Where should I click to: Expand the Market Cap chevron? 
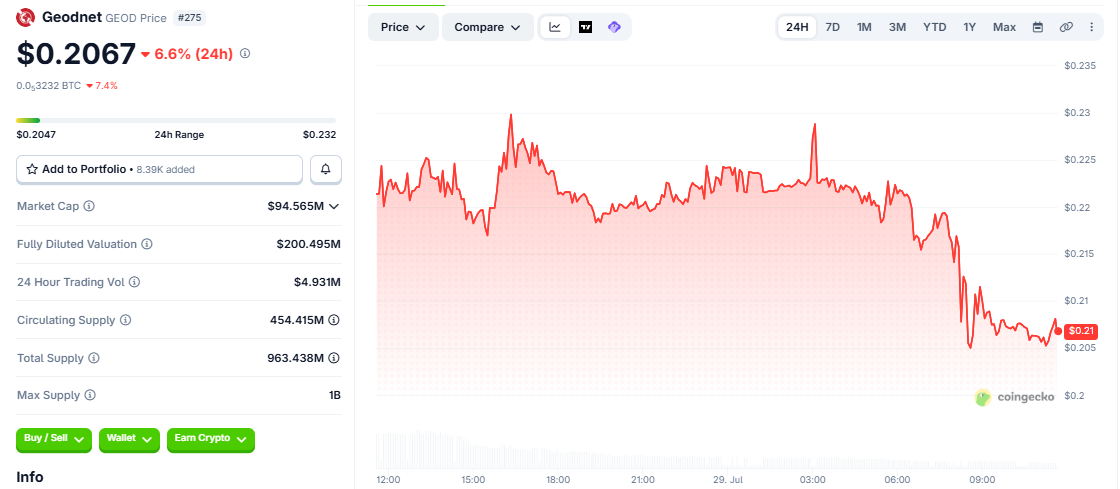(x=334, y=206)
